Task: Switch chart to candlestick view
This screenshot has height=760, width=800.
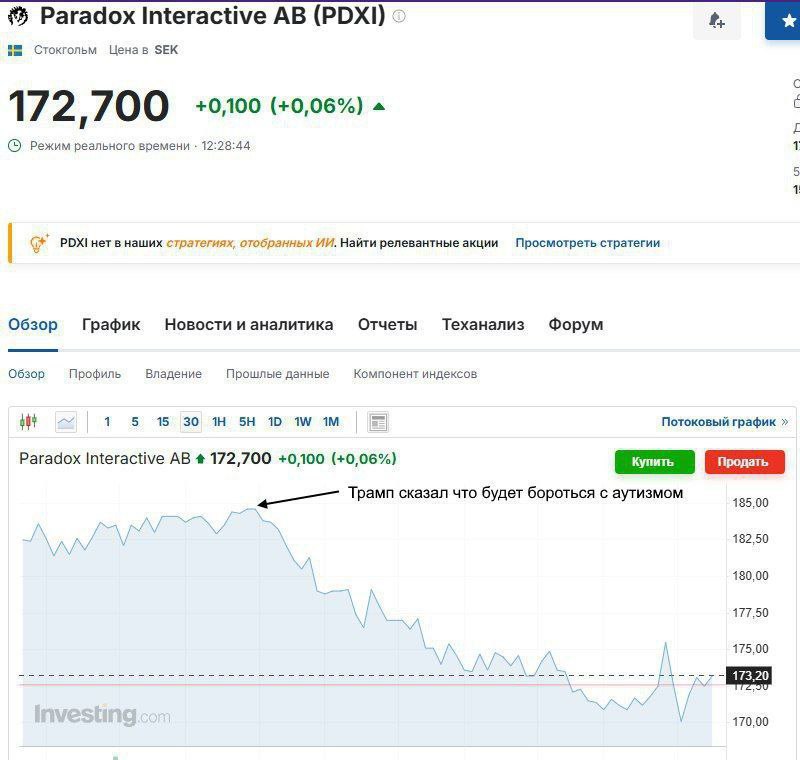Action: pyautogui.click(x=28, y=422)
